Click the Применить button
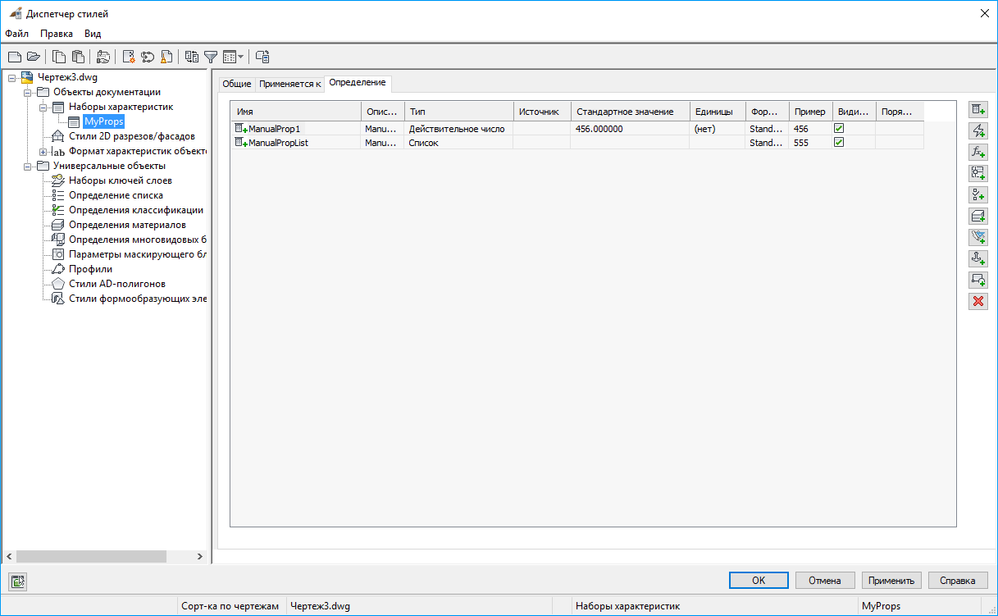Screen dimensions: 998x616 click(x=891, y=580)
